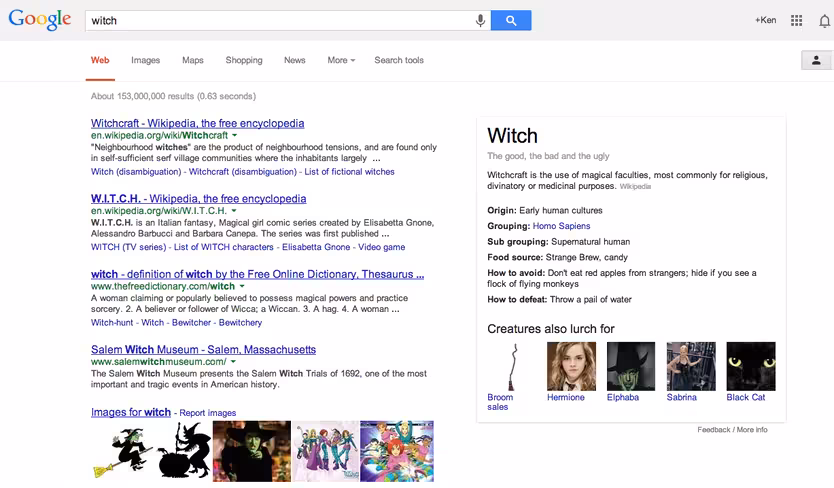This screenshot has height=488, width=834.
Task: Open Wicked Witch of the West photo thumbnail
Action: click(x=252, y=451)
